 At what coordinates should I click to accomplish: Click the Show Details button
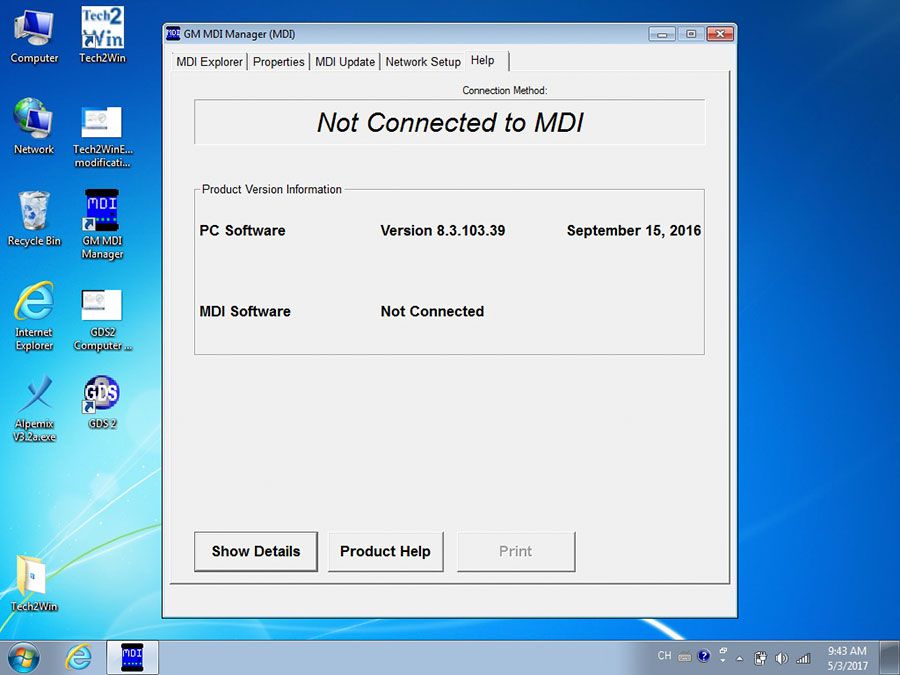tap(255, 551)
